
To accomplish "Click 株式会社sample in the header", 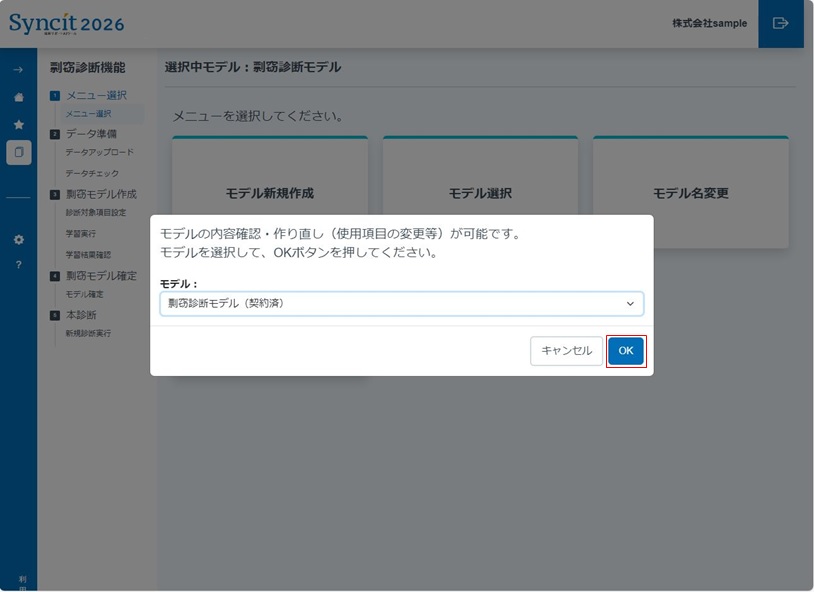I will 709,22.
